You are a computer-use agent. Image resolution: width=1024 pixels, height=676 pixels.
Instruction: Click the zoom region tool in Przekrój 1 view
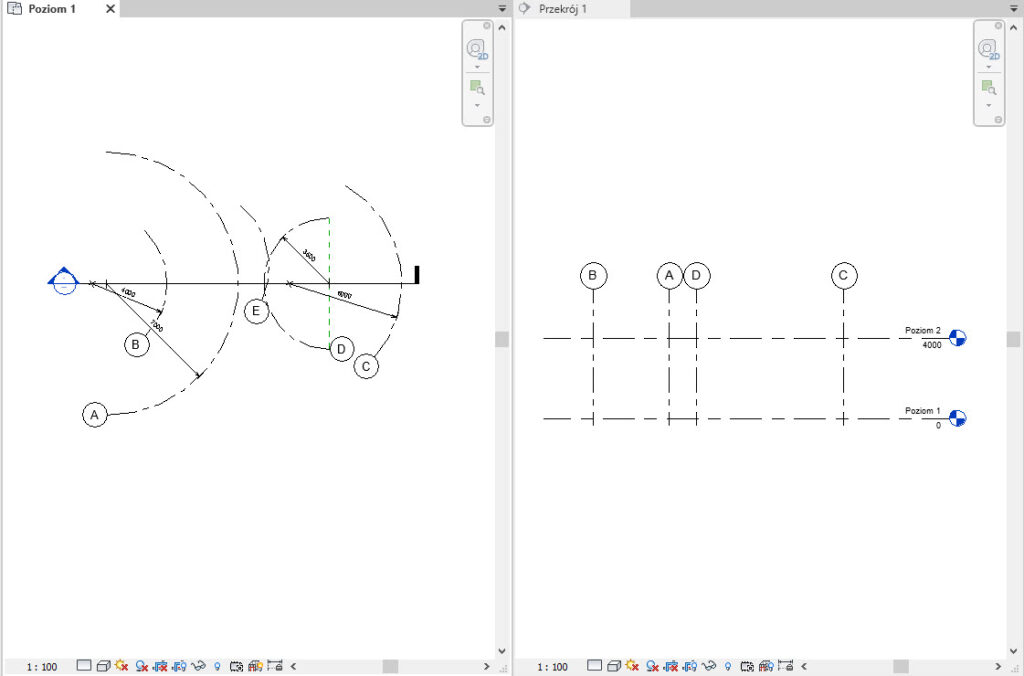tap(987, 87)
